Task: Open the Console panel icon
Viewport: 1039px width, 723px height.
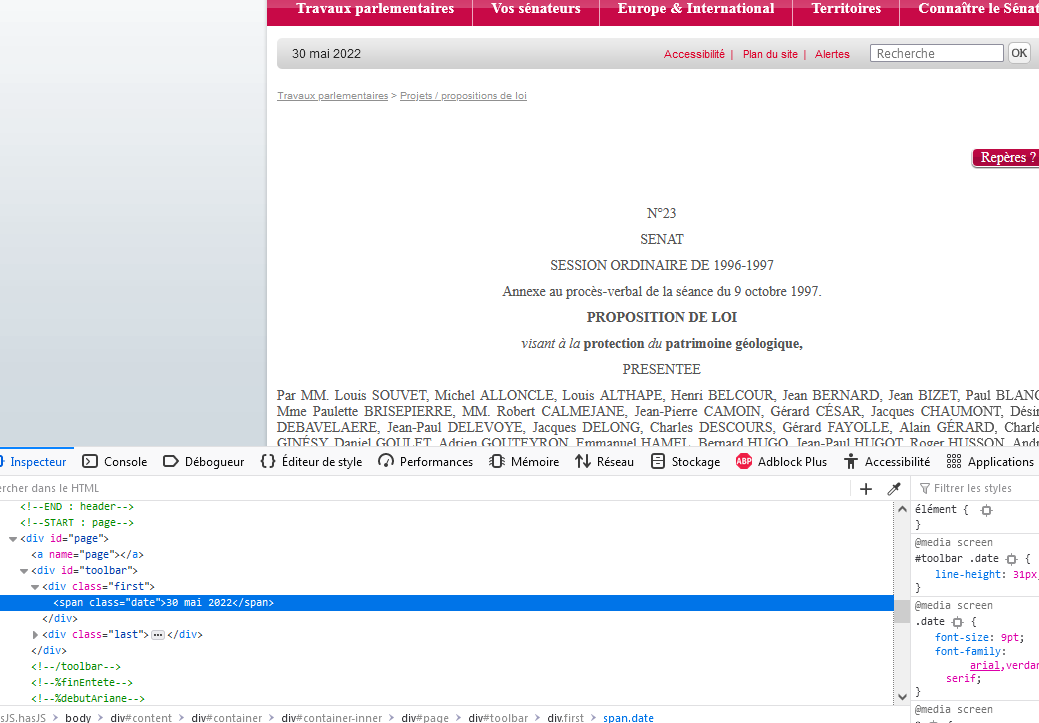Action: pos(90,462)
